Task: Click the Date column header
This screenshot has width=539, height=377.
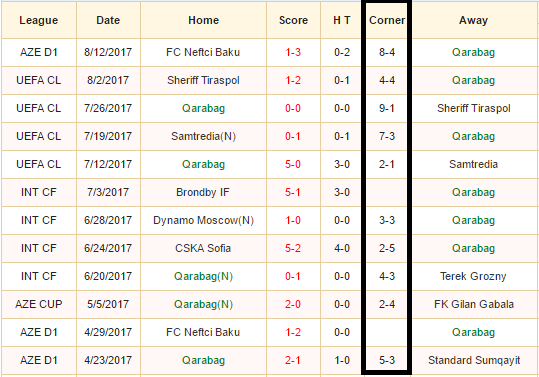Action: click(x=108, y=20)
